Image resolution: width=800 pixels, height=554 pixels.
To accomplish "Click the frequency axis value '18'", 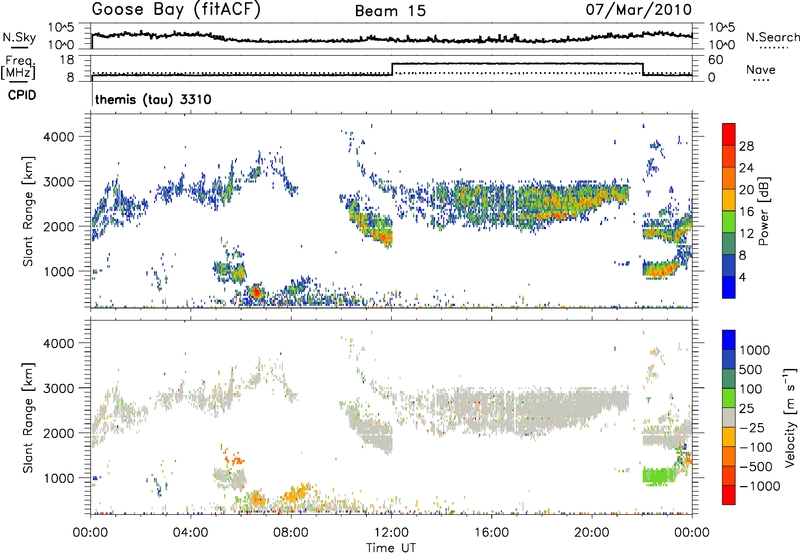I will pos(66,60).
